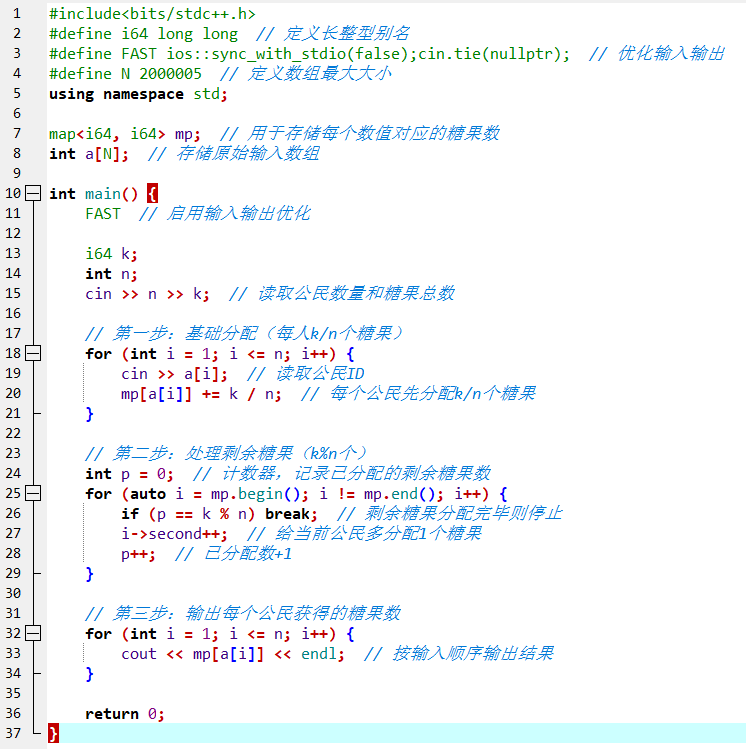This screenshot has height=749, width=746.
Task: Click the number '2000005' on line 4
Action: pos(171,74)
